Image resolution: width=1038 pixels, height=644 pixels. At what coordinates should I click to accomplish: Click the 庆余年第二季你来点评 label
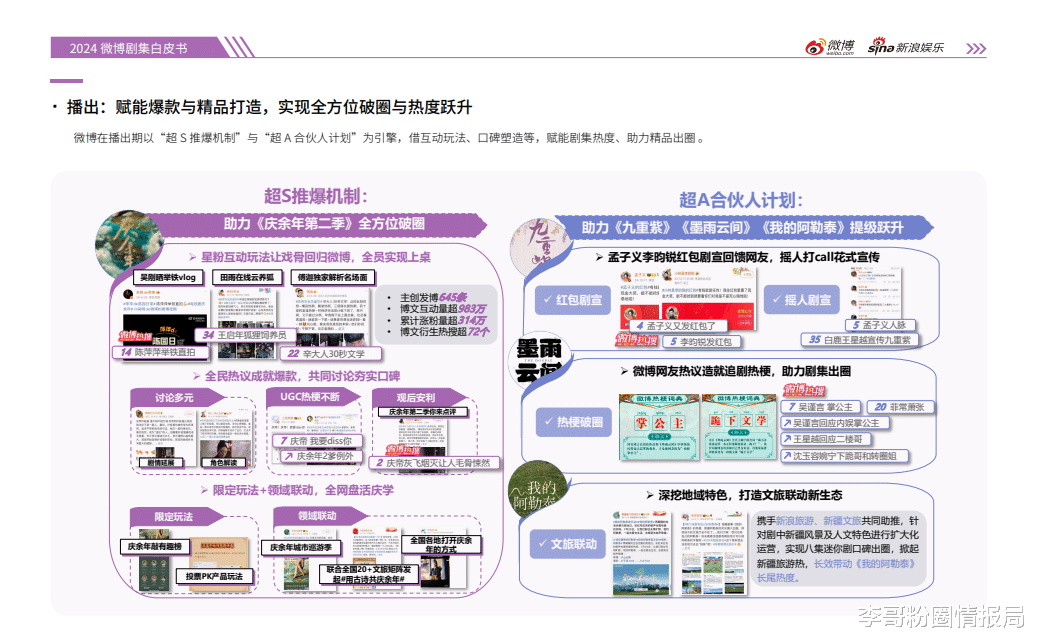click(x=422, y=412)
